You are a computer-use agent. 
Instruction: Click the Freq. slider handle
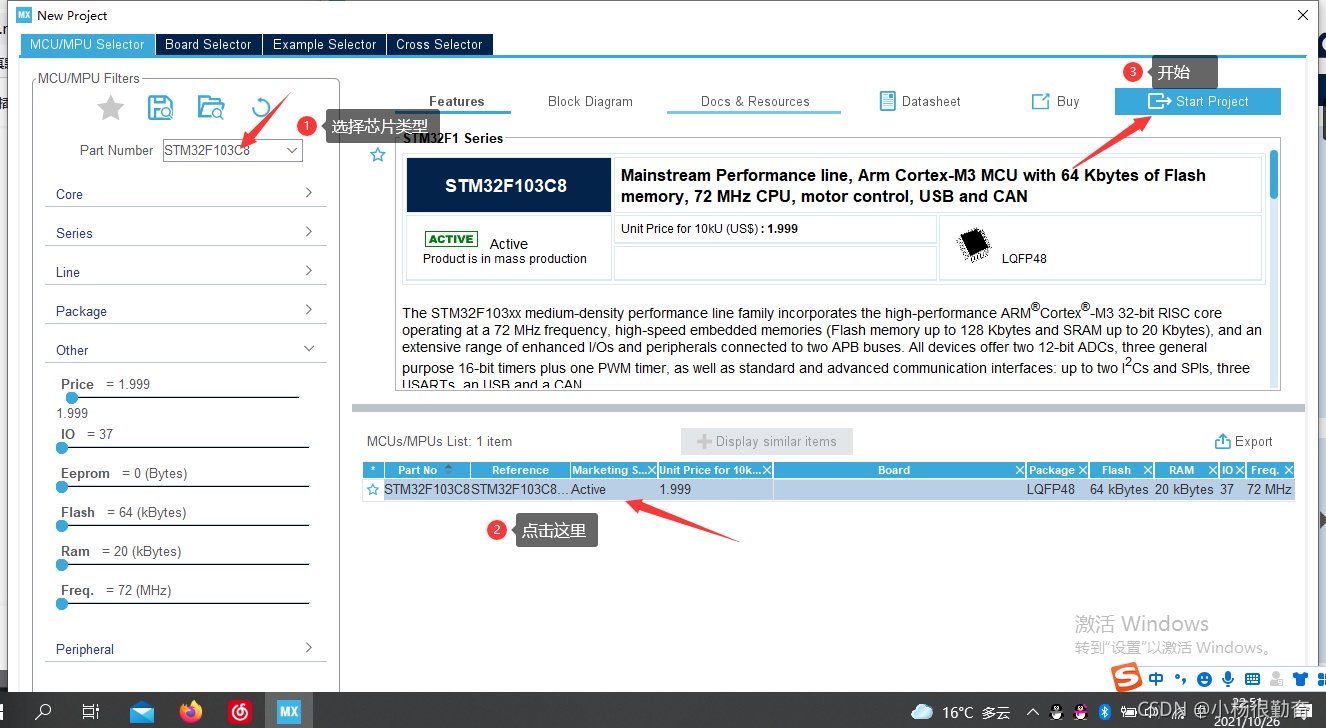pos(62,603)
